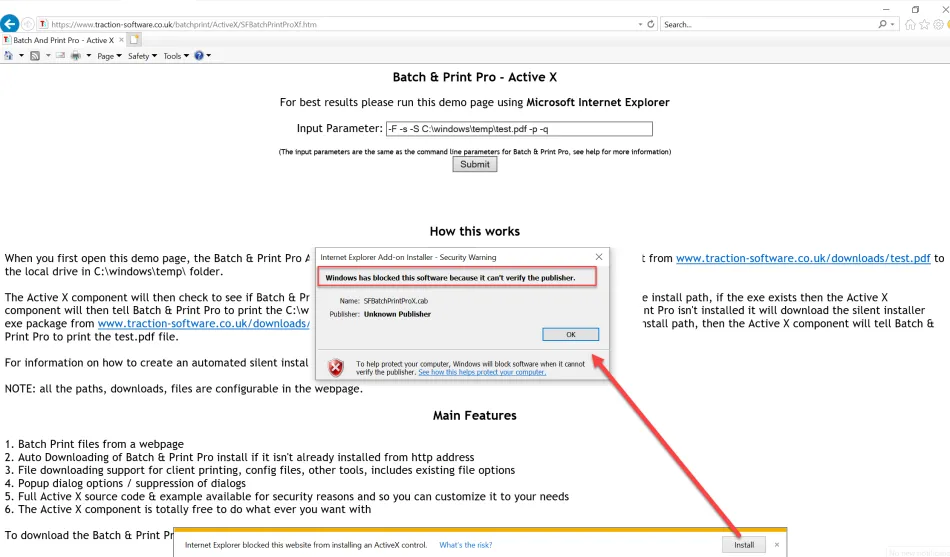
Task: Select the Batch And Print Pro tab
Action: (62, 40)
